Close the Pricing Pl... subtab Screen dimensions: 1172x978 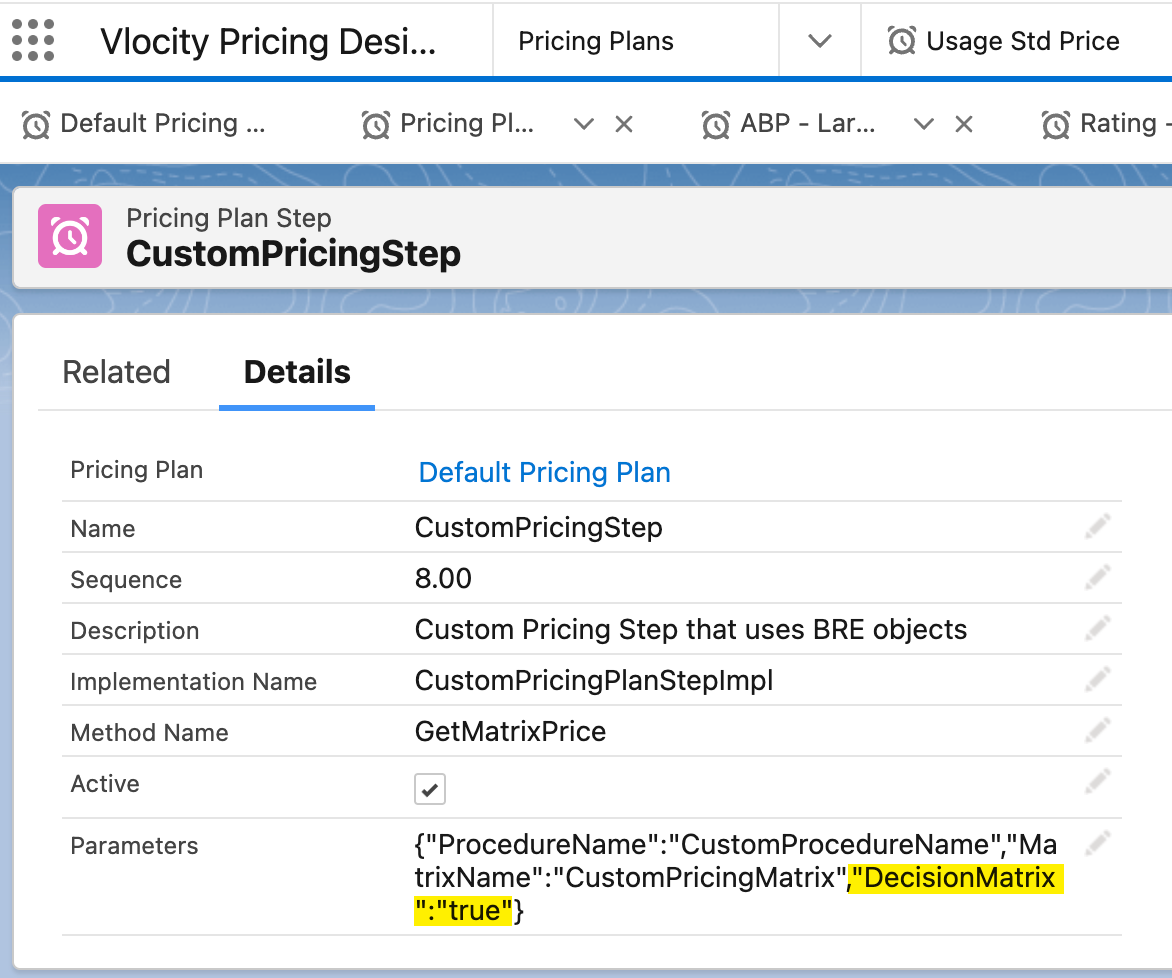[624, 124]
